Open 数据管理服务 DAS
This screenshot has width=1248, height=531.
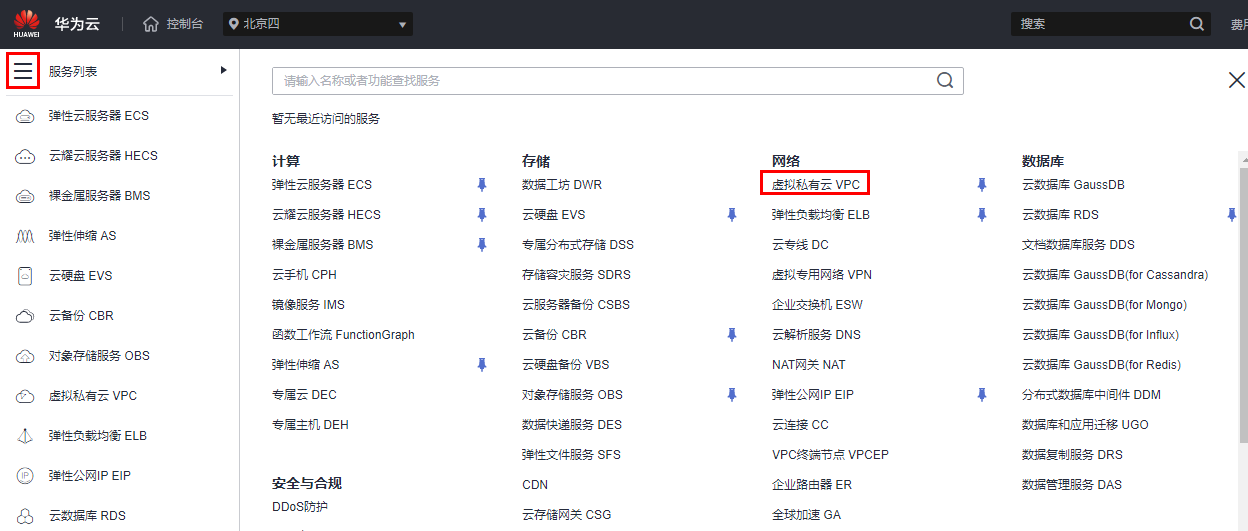click(1072, 485)
